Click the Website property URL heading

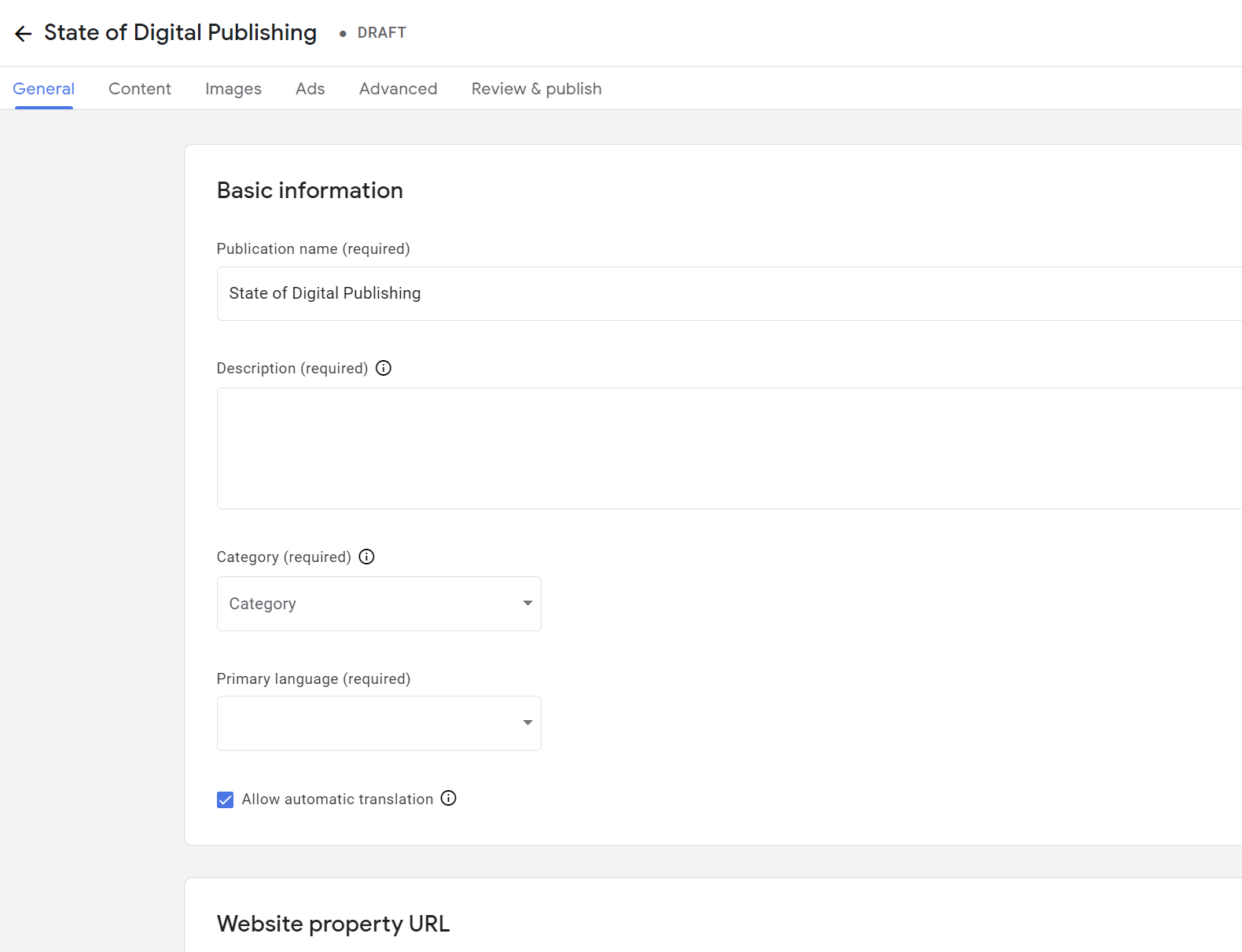[333, 924]
